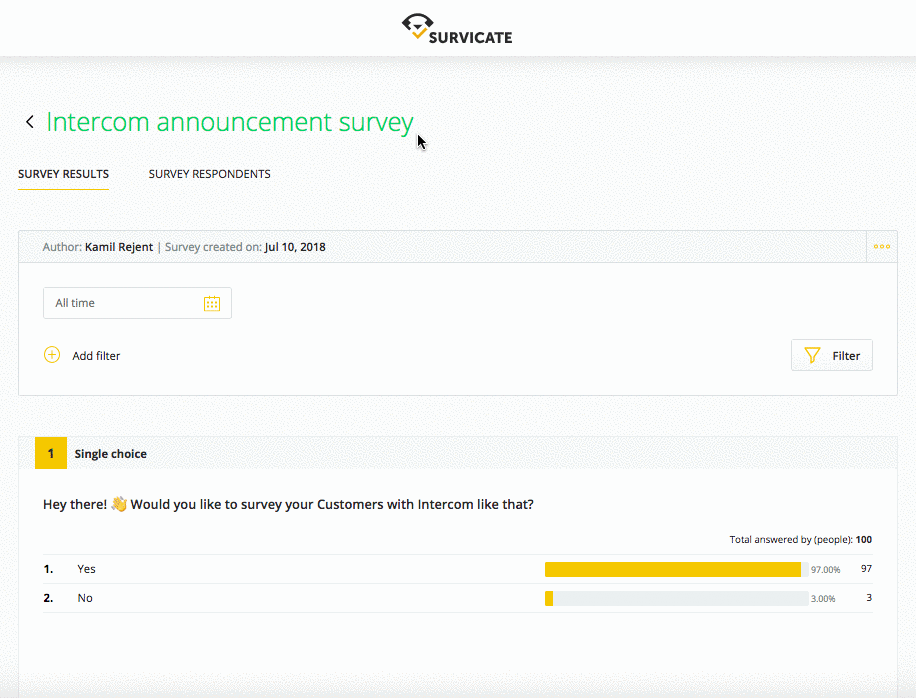Click creation date Jul 10, 2018
Viewport: 916px width, 698px height.
(295, 247)
